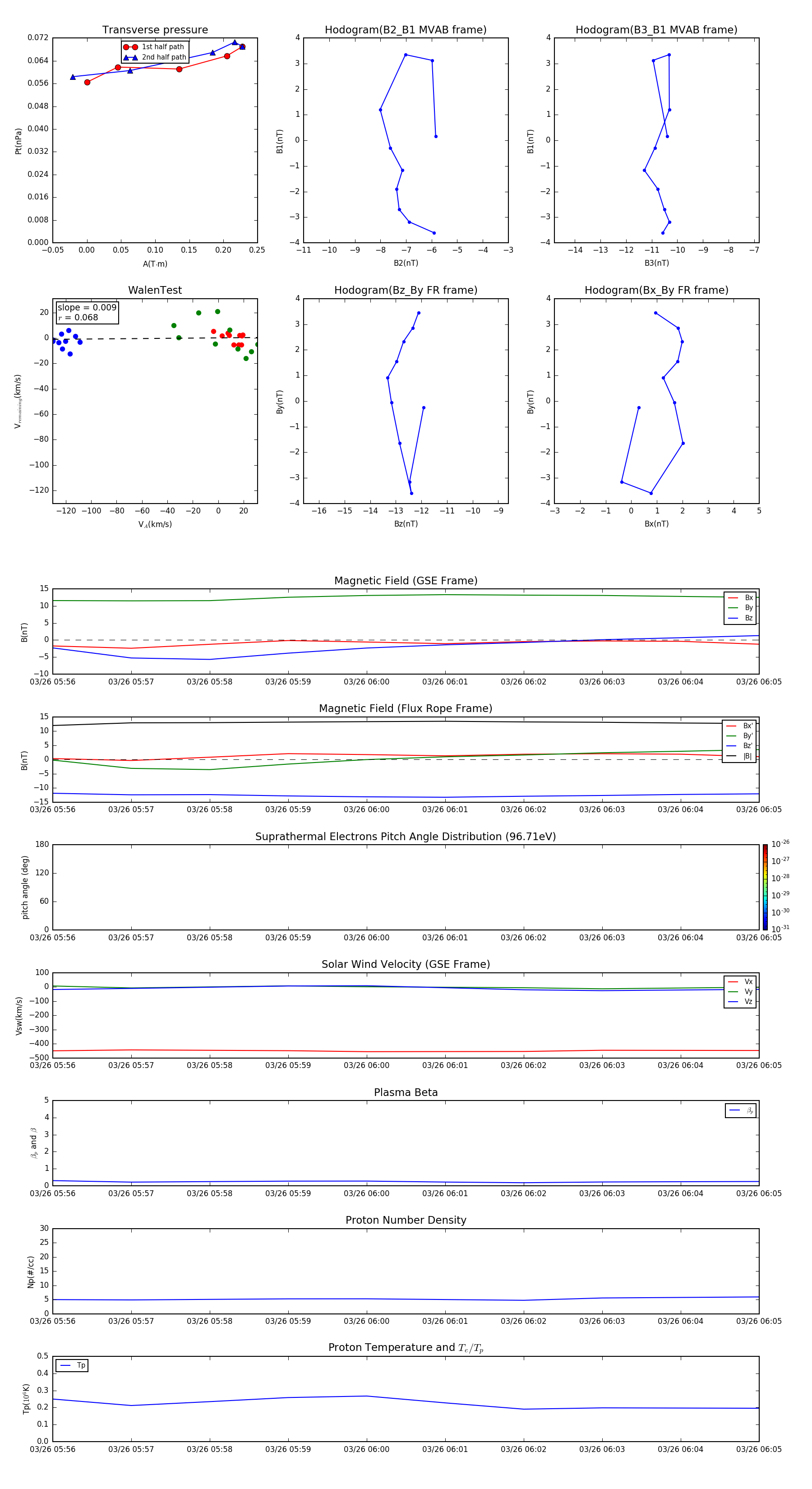
Task: Select the Vx entry in velocity legend
Action: [x=740, y=982]
